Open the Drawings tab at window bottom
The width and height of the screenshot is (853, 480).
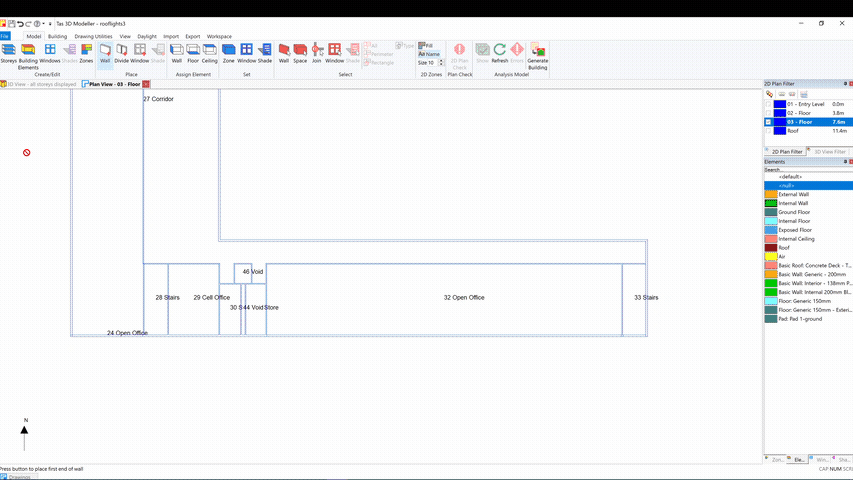coord(19,477)
